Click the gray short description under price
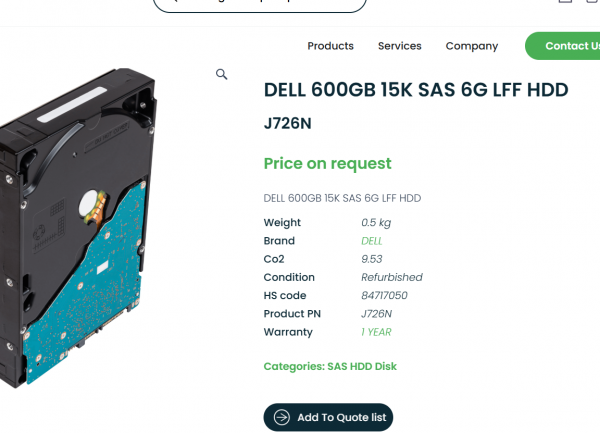Screen dimensions: 600x433 click(342, 198)
